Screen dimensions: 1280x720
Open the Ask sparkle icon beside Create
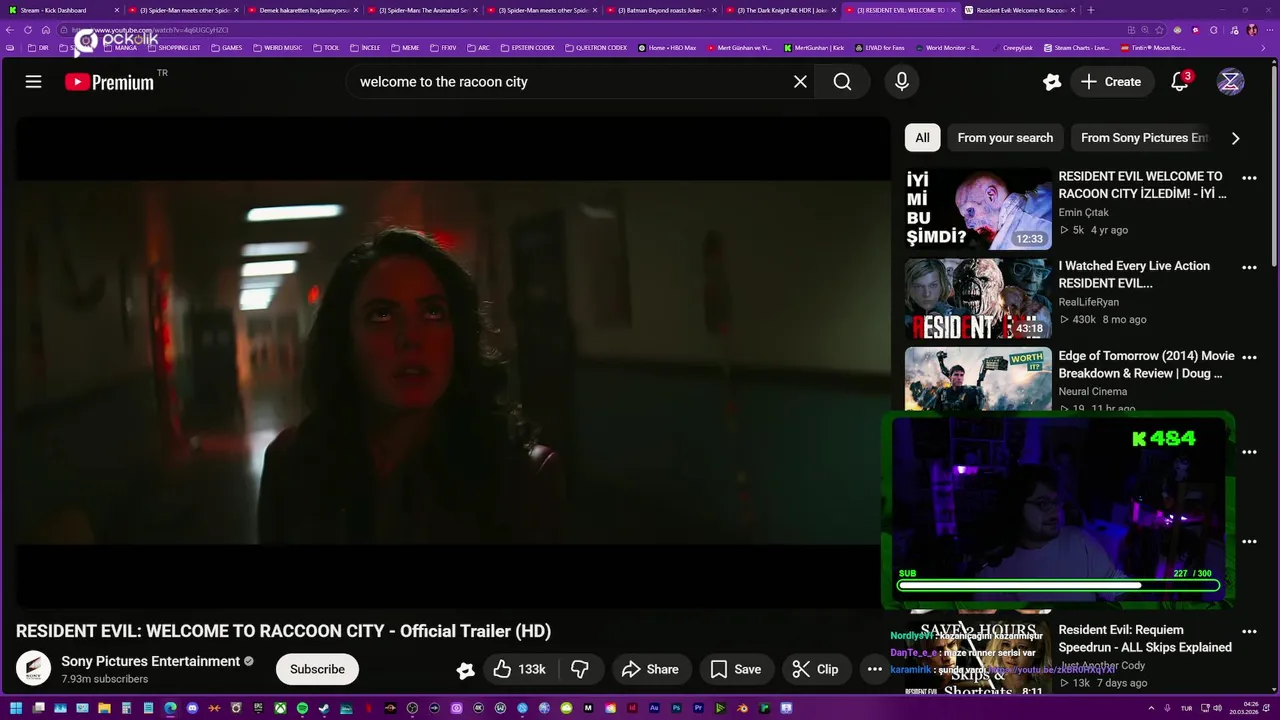[1051, 82]
